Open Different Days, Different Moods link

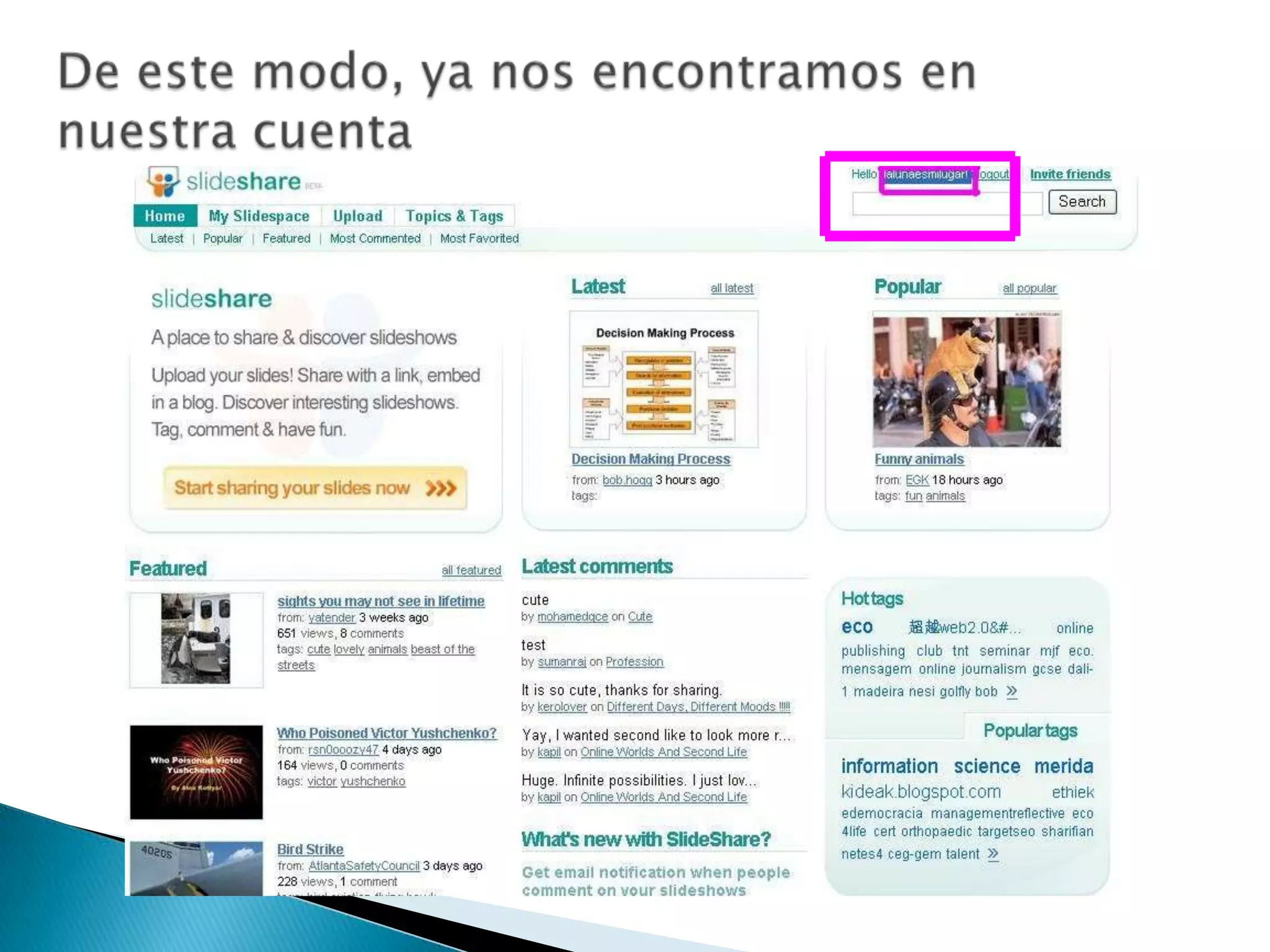[698, 707]
